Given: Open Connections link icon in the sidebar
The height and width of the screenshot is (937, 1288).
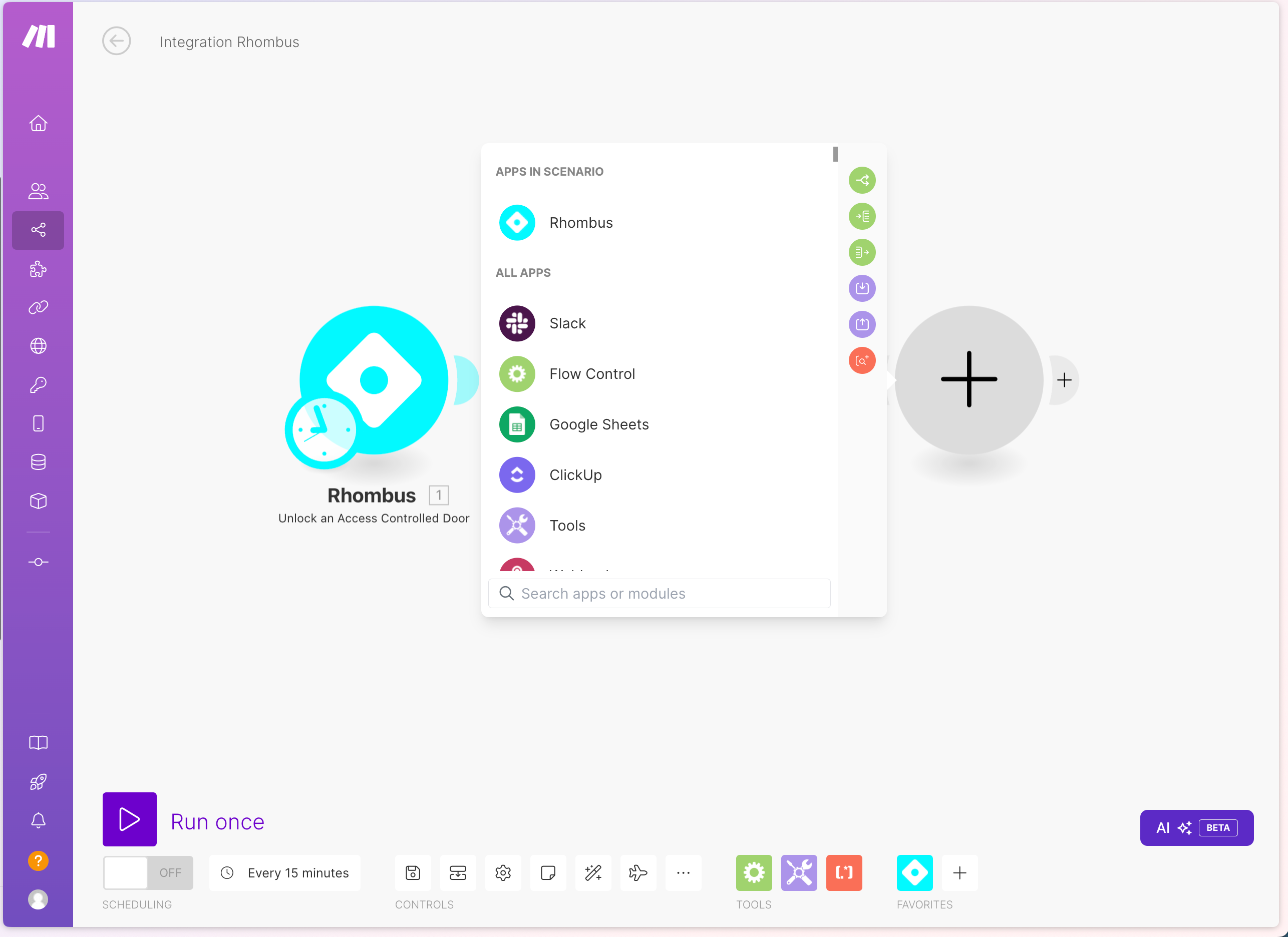Looking at the screenshot, I should tap(38, 307).
